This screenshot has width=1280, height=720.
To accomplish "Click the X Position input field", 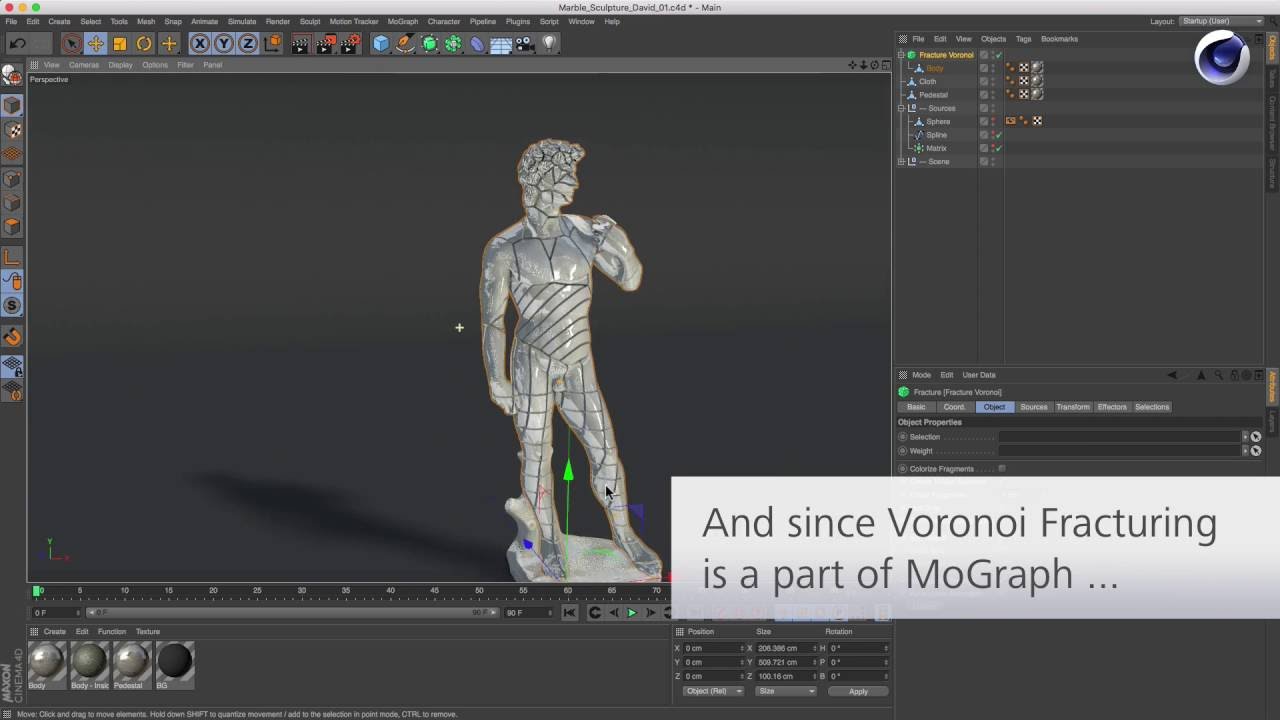I will [714, 648].
